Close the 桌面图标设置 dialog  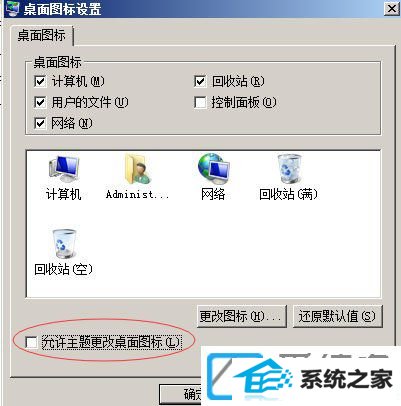click(391, 8)
